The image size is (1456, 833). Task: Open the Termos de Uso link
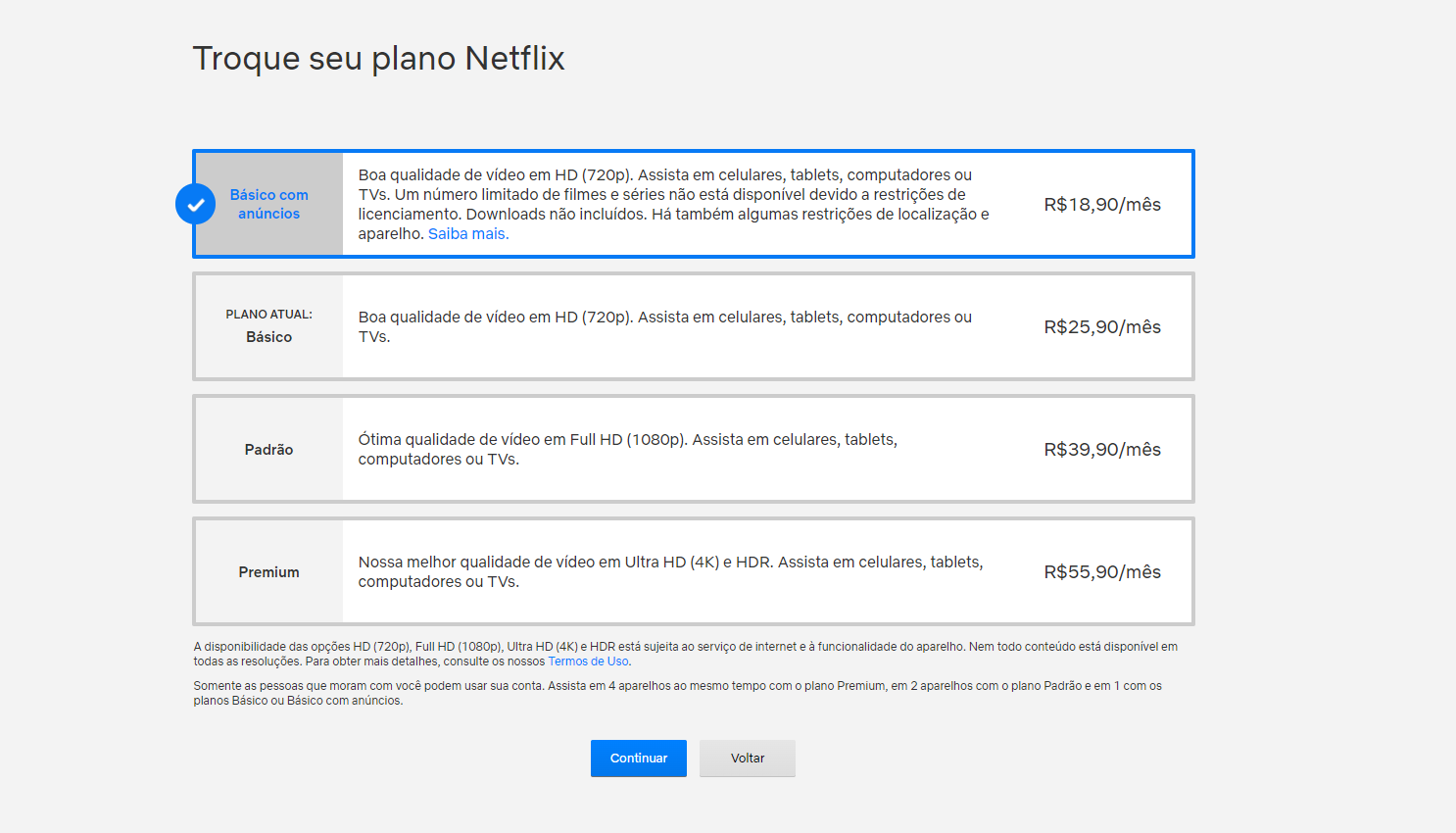pyautogui.click(x=588, y=661)
